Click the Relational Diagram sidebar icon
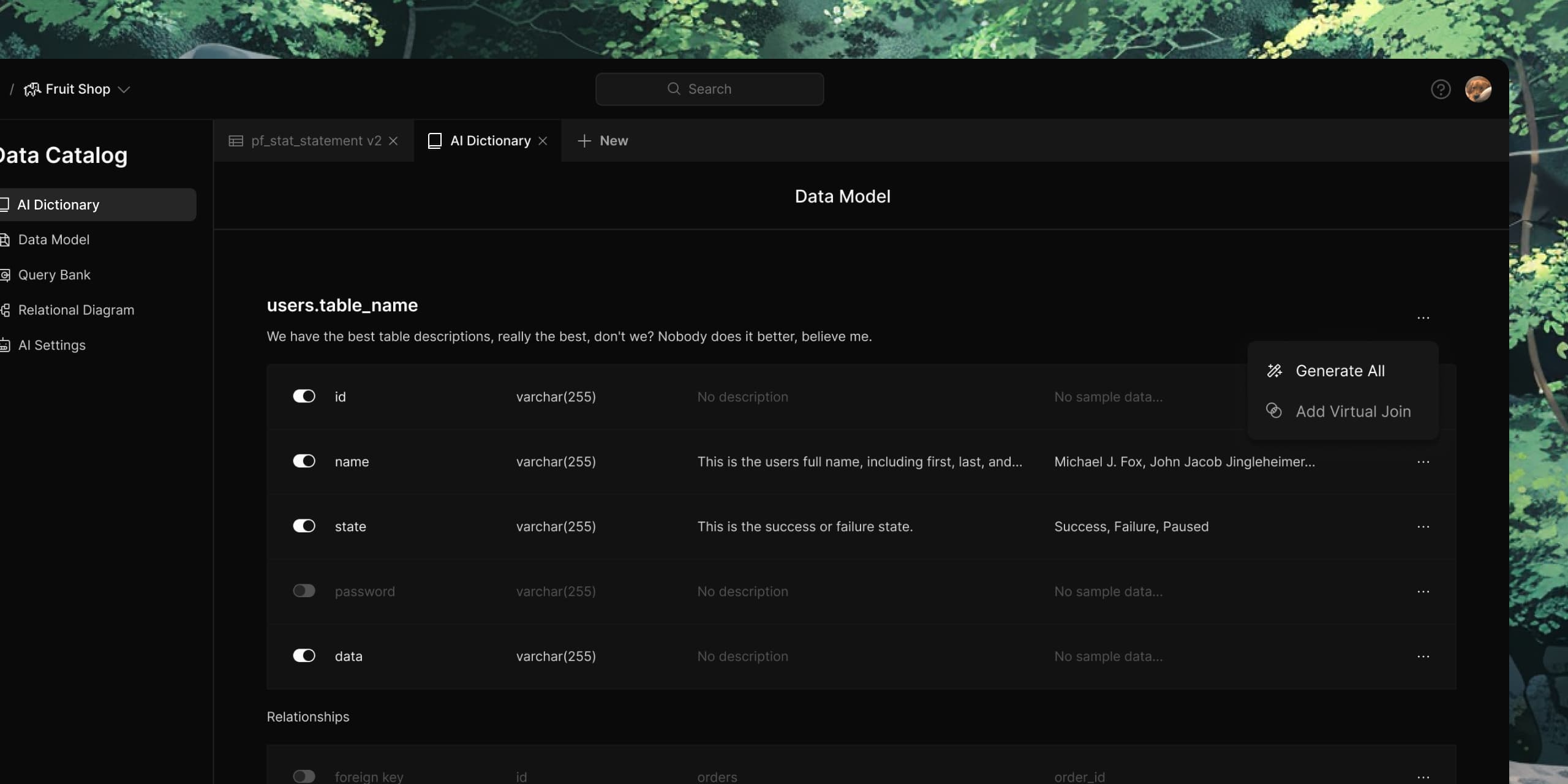Screen dimensions: 1568x784 (6, 310)
